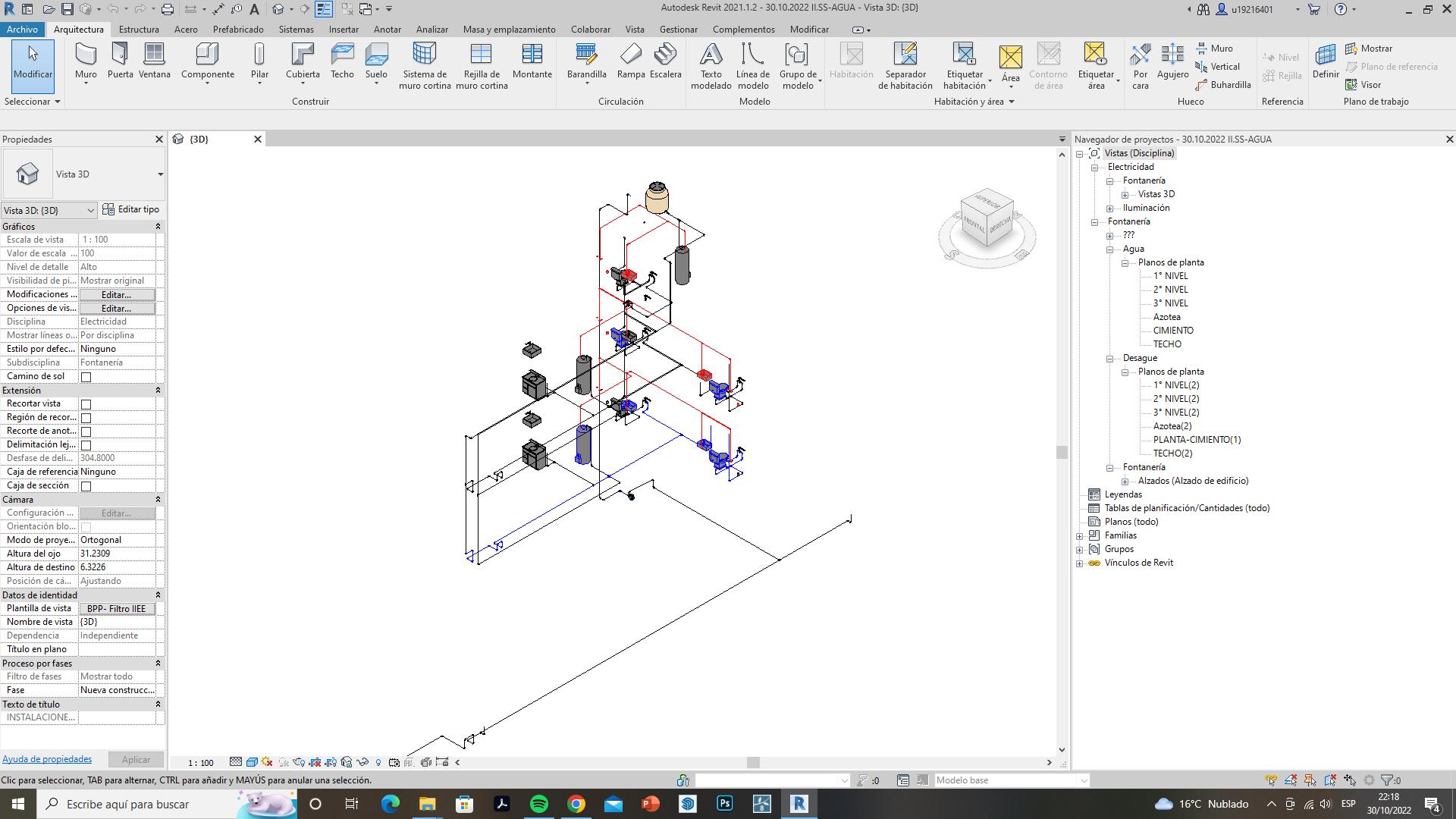Click the horizontal scrollbar thumb below the view
Viewport: 1456px width, 819px height.
pyautogui.click(x=753, y=762)
